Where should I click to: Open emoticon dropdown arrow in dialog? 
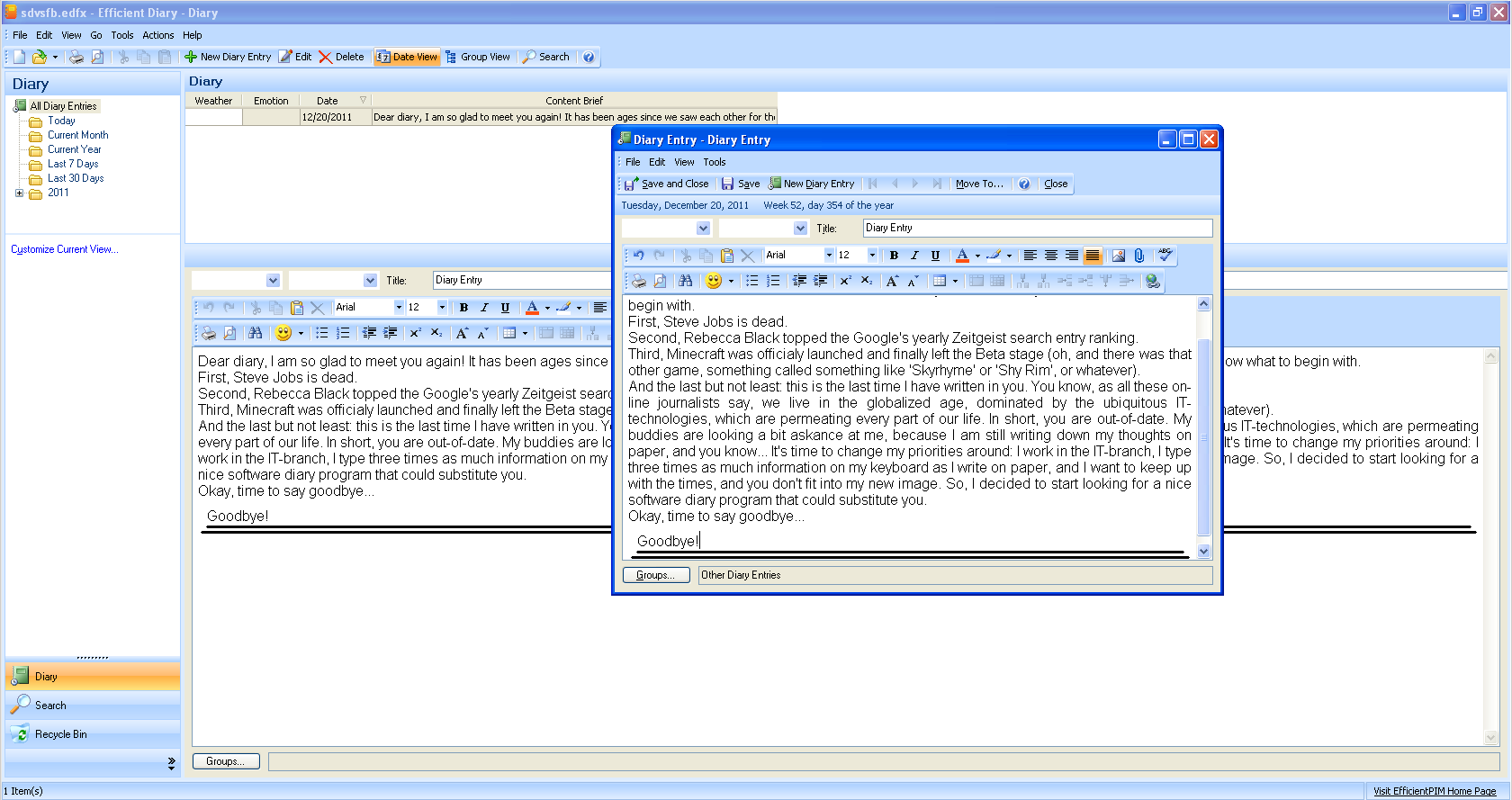pos(731,281)
